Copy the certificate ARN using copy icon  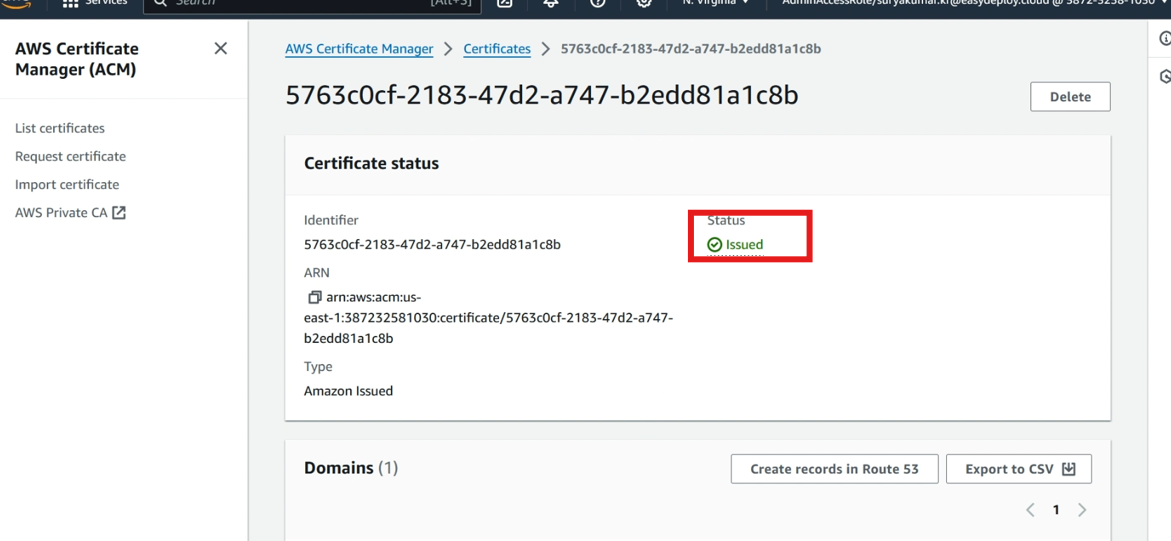click(314, 297)
